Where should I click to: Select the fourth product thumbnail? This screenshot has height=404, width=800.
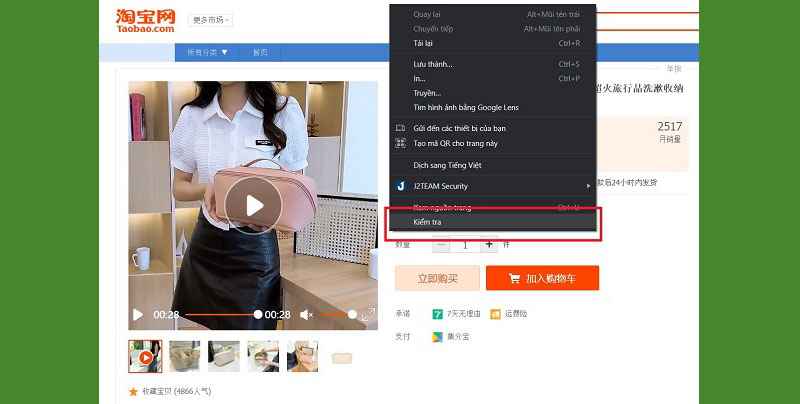pyautogui.click(x=263, y=356)
